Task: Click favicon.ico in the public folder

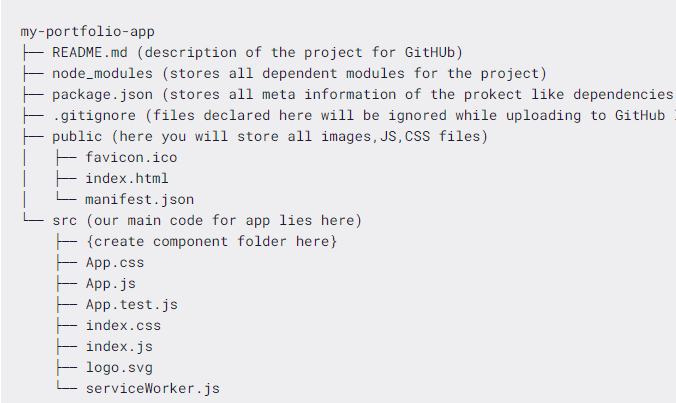Action: 131,158
